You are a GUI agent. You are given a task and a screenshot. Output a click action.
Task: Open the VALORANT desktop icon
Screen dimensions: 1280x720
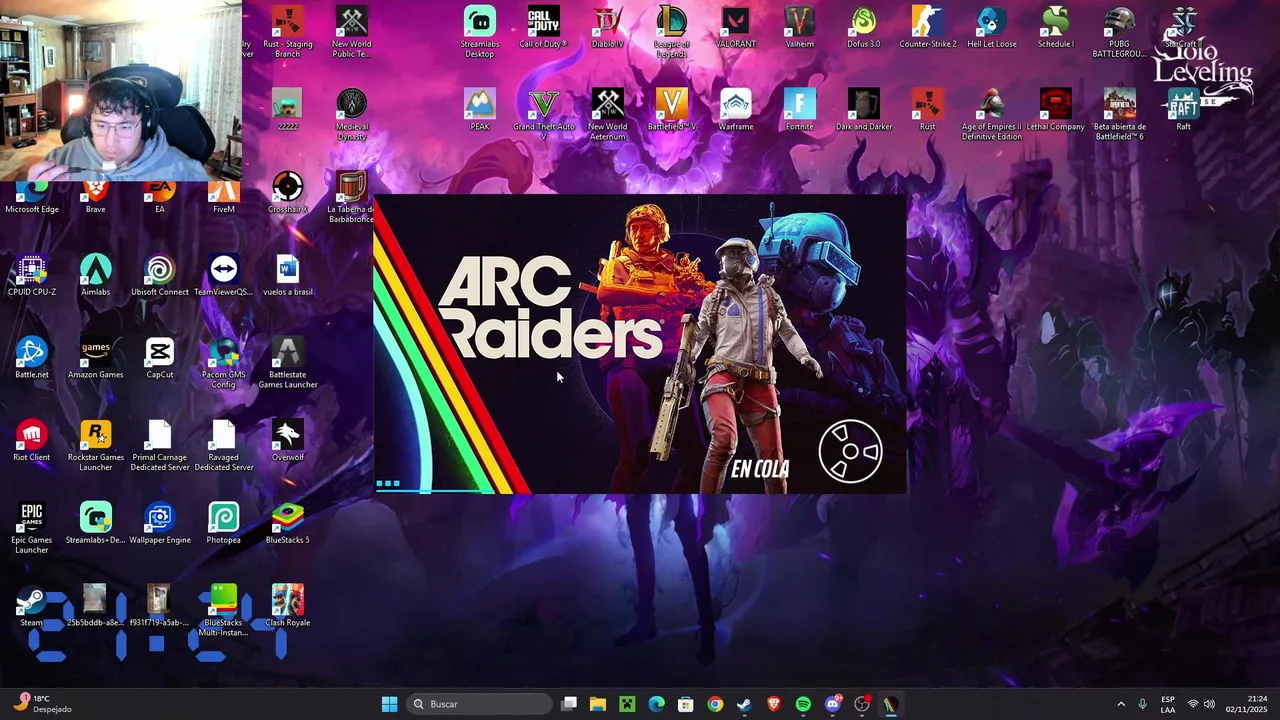[736, 27]
